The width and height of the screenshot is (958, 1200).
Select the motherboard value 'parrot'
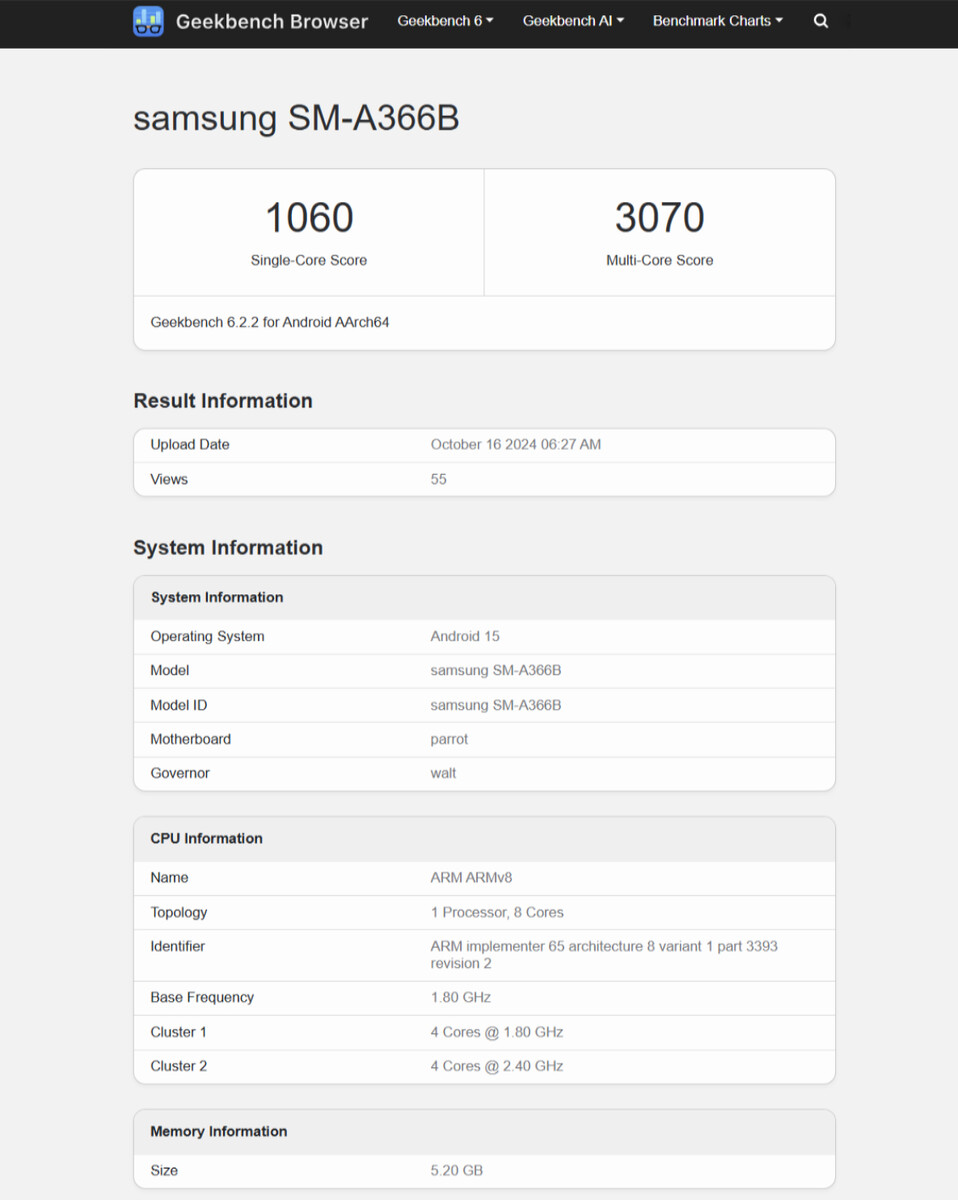pos(449,740)
